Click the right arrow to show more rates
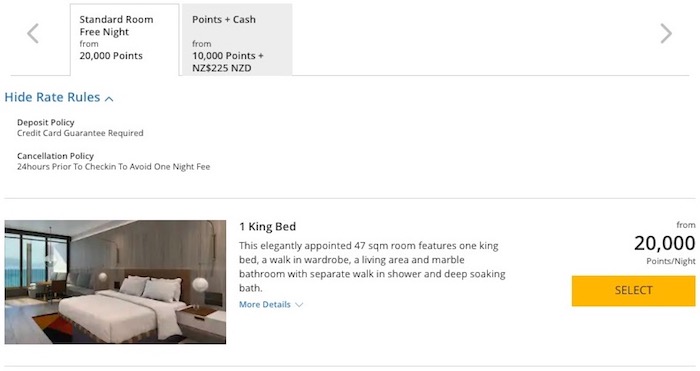 [x=666, y=33]
